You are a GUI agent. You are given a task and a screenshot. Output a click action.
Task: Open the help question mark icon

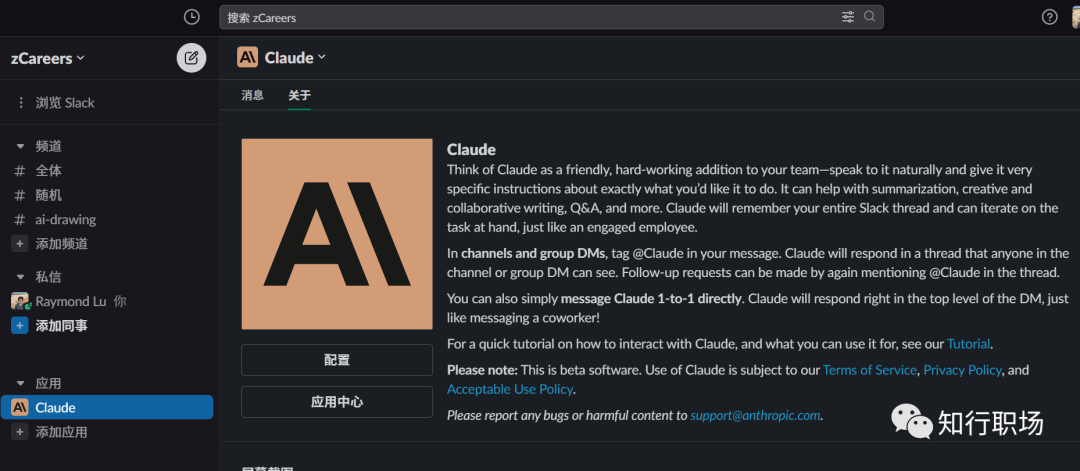point(1049,17)
